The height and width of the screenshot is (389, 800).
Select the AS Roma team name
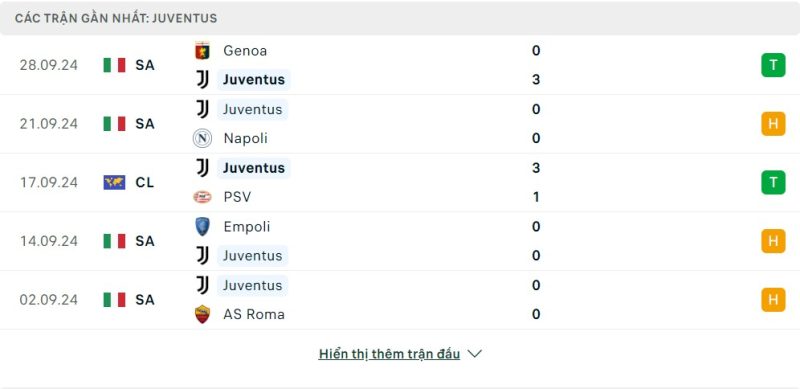(x=254, y=314)
